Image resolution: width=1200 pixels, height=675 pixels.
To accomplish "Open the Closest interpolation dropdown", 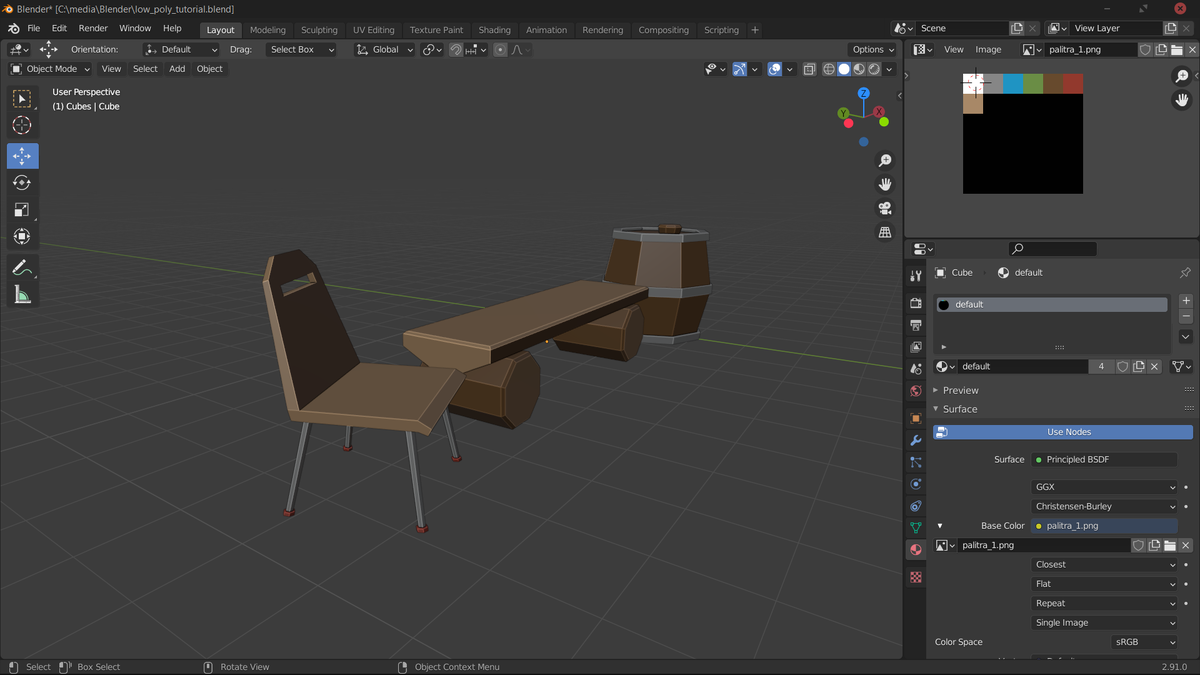I will tap(1105, 564).
